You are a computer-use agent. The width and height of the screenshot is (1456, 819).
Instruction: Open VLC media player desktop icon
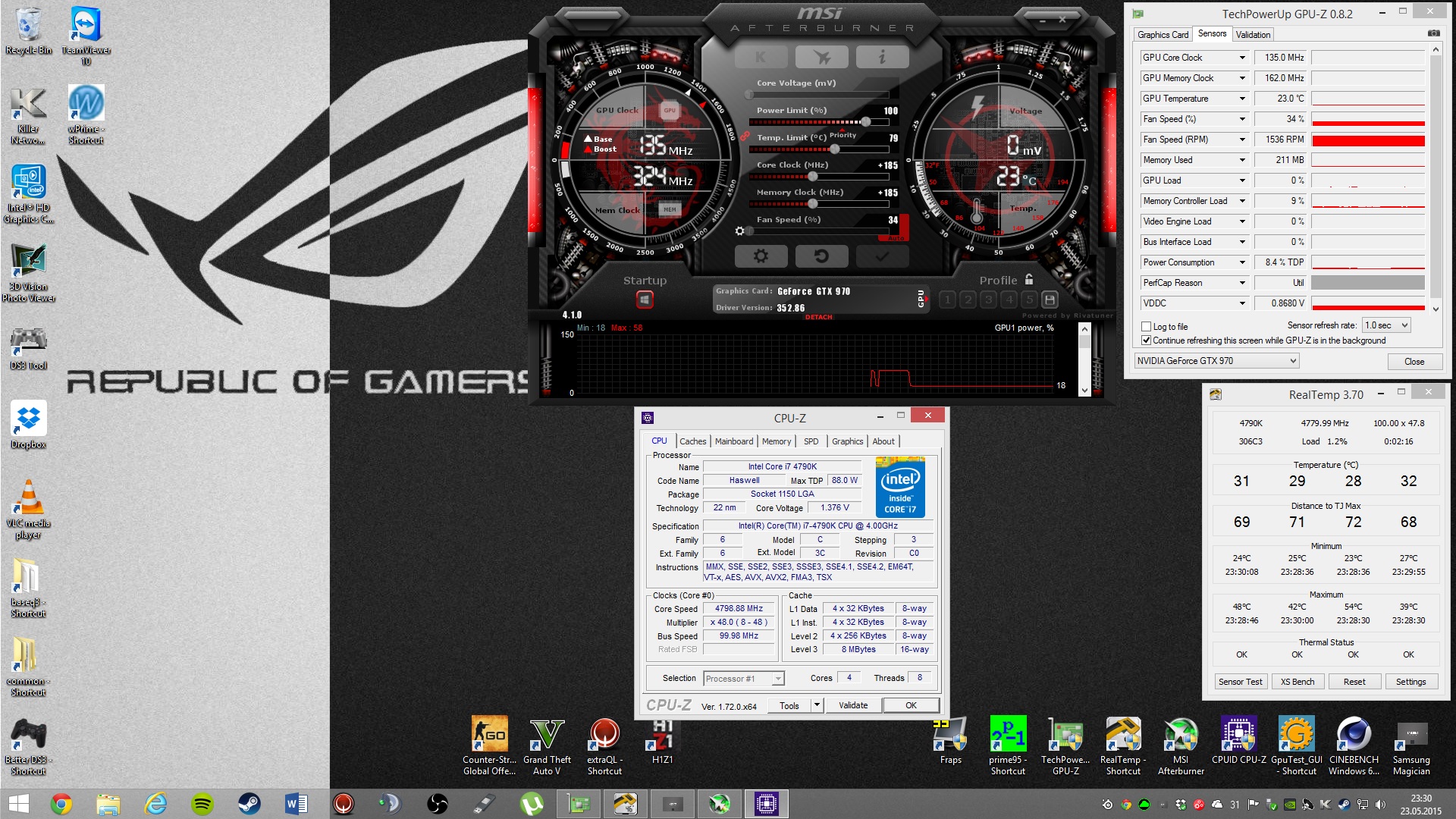pos(29,510)
